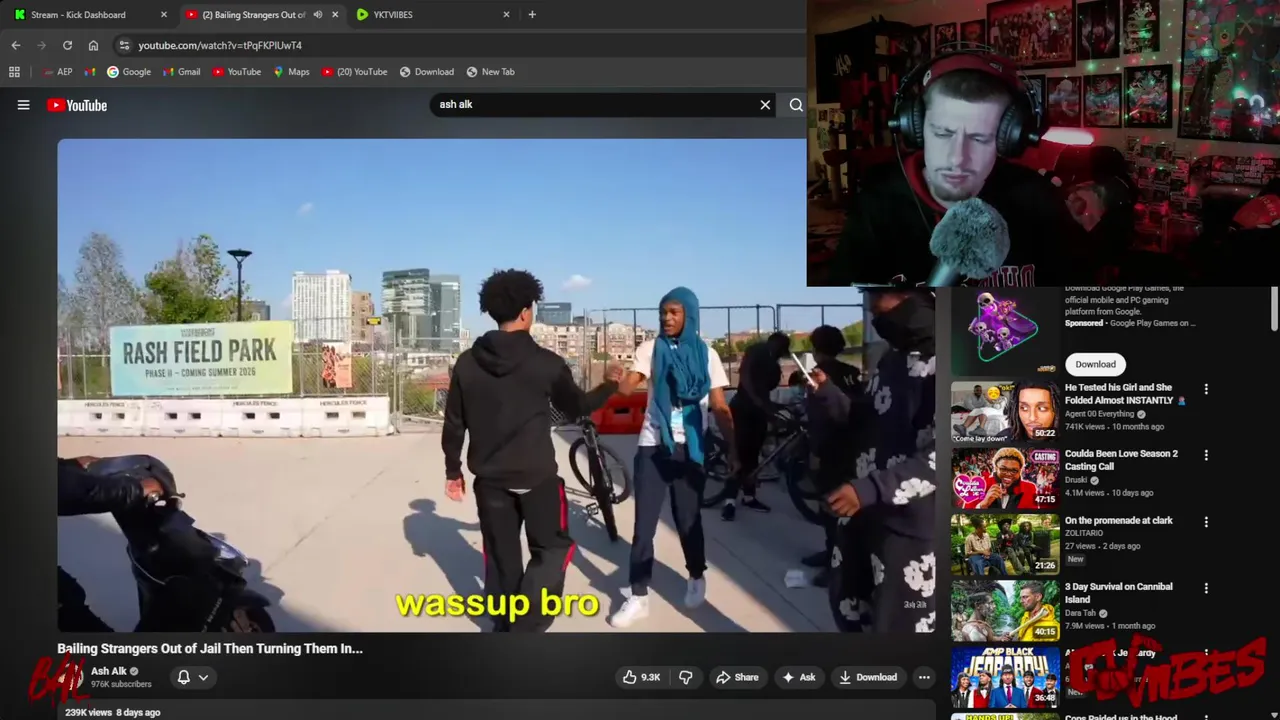Expand subscription notification options chevron
The height and width of the screenshot is (720, 1280).
[x=203, y=677]
